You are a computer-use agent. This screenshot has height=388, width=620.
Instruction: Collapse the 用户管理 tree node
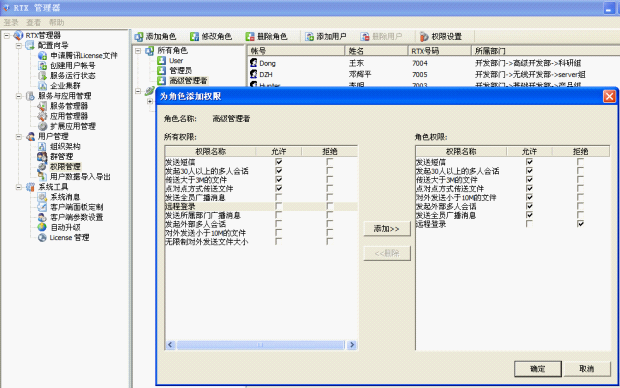point(19,137)
